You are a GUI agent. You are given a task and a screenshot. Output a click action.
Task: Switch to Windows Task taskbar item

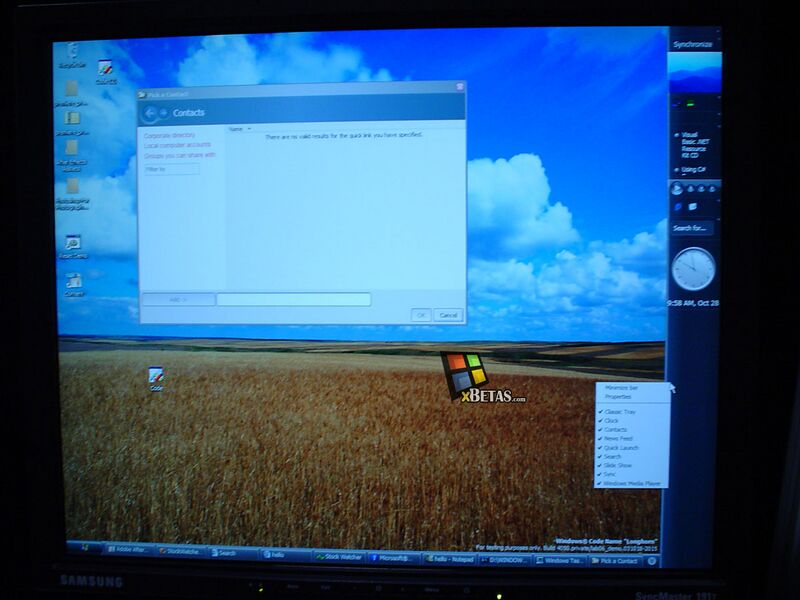560,560
